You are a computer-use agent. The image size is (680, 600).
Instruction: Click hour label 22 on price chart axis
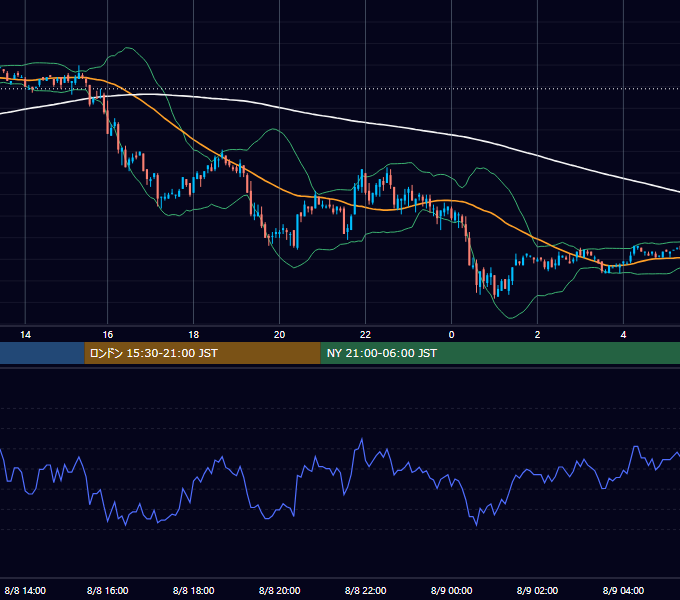pyautogui.click(x=365, y=335)
